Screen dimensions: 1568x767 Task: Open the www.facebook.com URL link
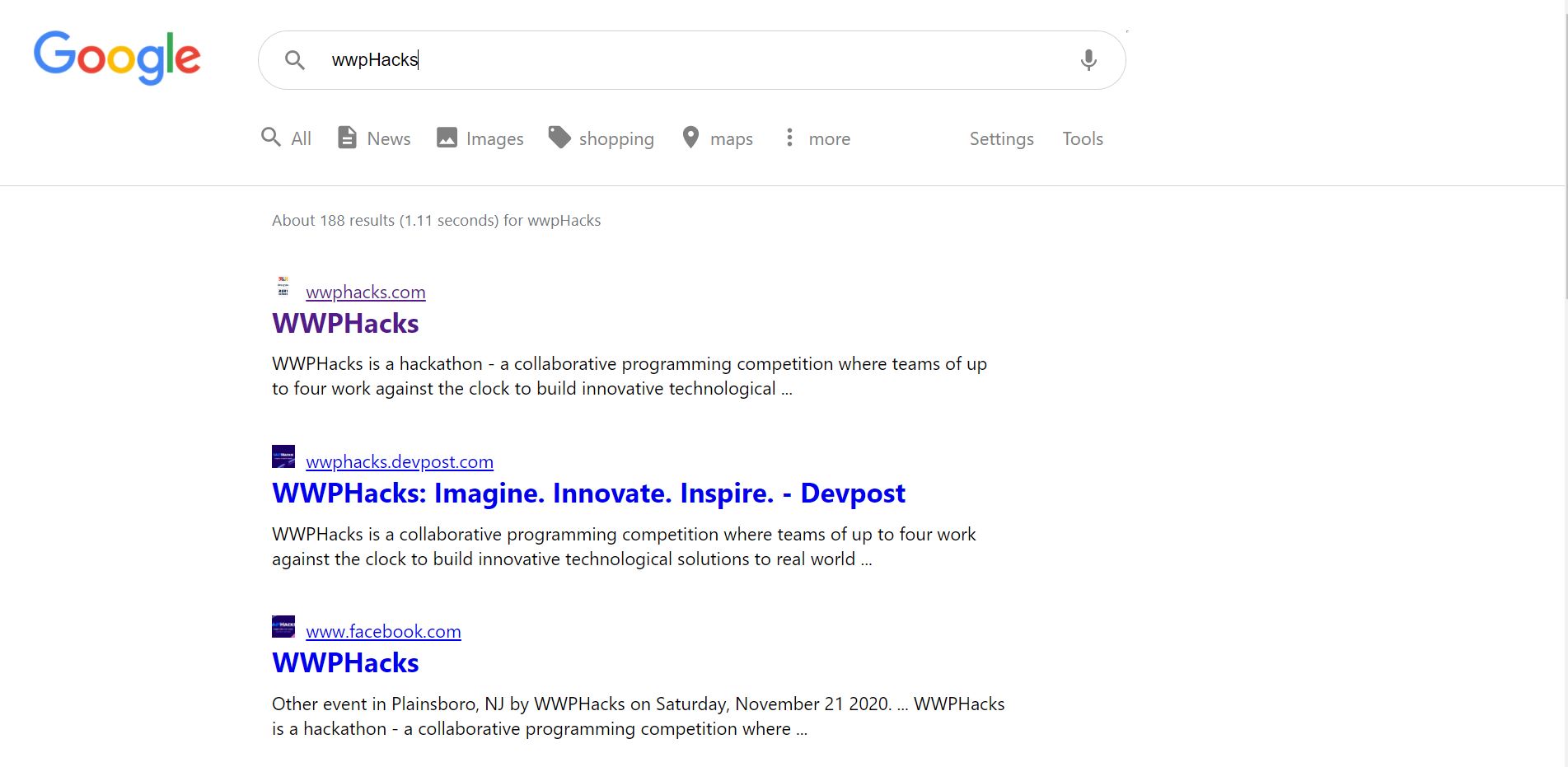click(383, 631)
